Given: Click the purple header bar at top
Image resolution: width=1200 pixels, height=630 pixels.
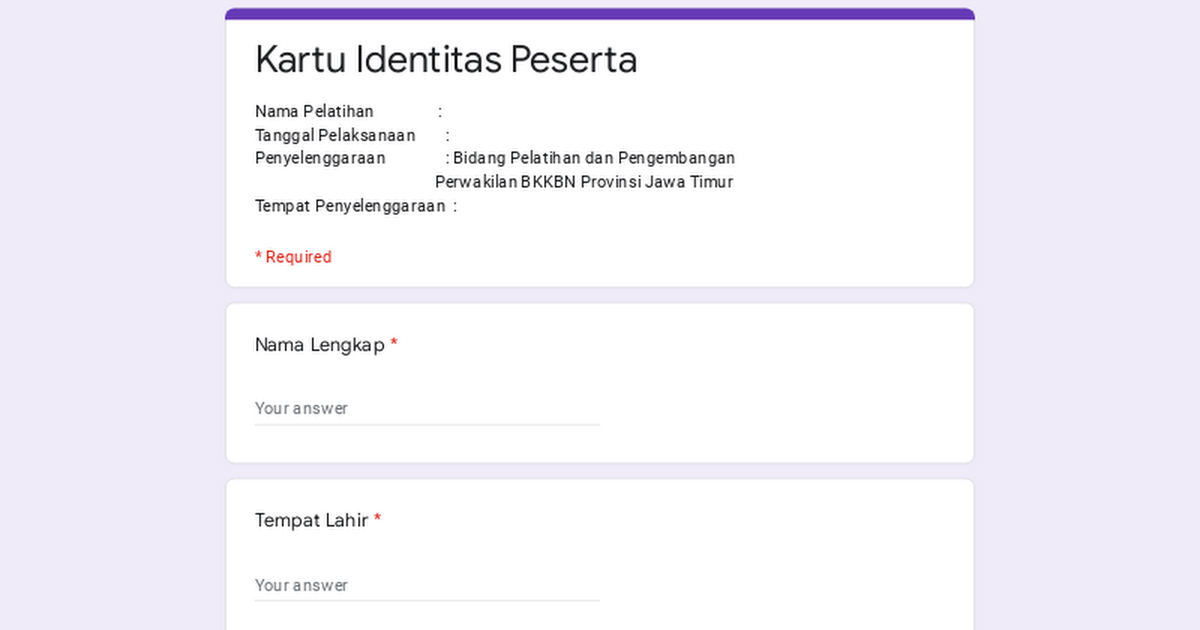Looking at the screenshot, I should (598, 13).
